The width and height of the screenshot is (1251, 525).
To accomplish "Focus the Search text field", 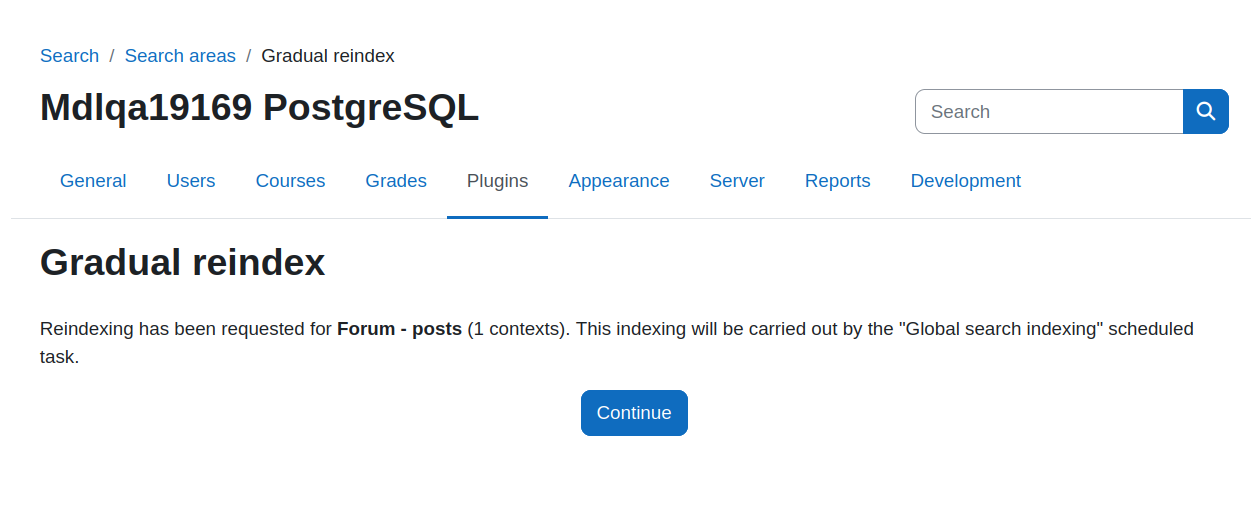I will pyautogui.click(x=1049, y=111).
